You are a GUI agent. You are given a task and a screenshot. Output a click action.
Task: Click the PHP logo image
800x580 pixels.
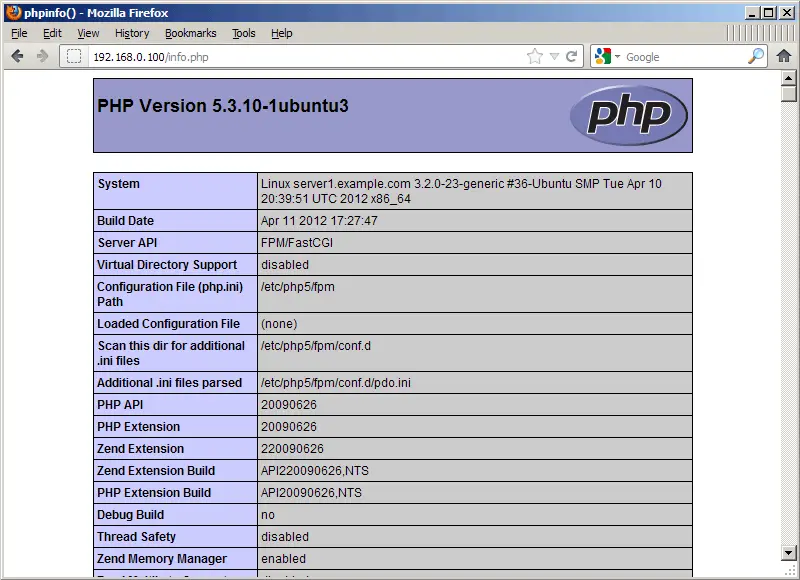629,115
